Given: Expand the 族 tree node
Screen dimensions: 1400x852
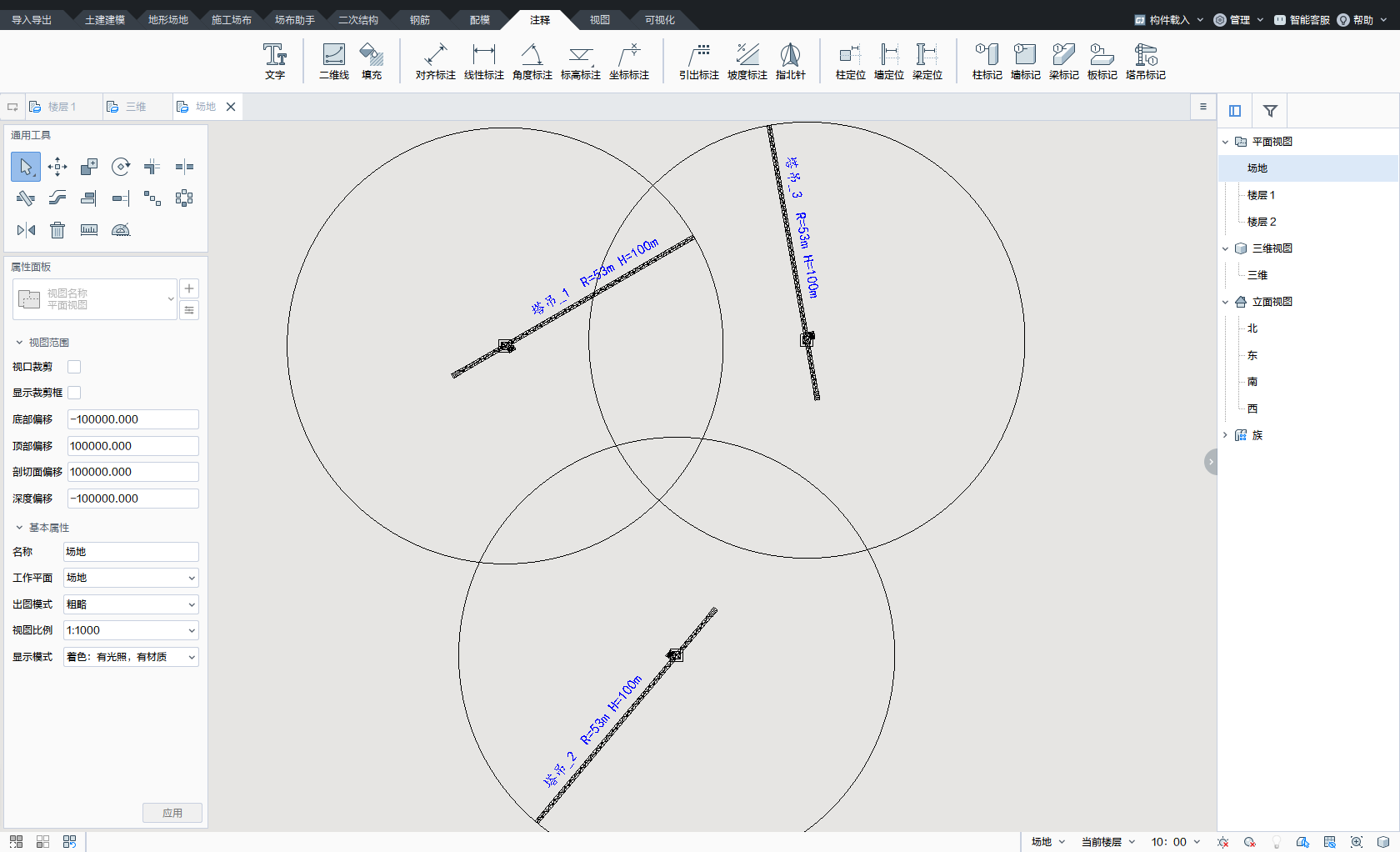Looking at the screenshot, I should [1225, 435].
